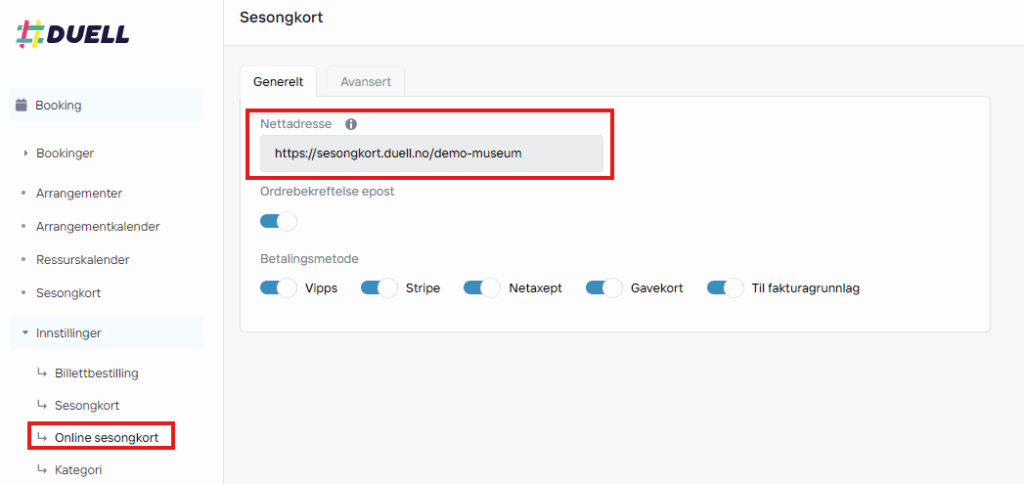
Task: Click the arrow icon beside Kategori
Action: point(42,469)
